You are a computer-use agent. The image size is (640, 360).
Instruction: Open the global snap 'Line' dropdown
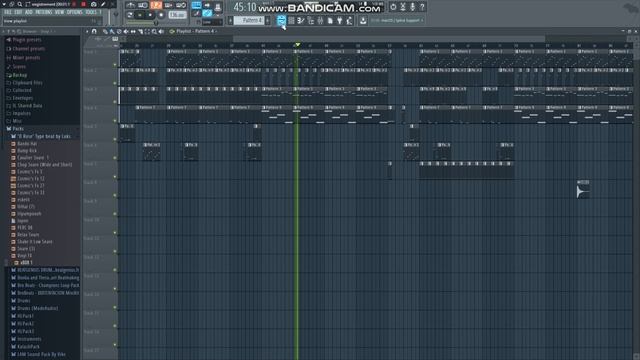point(213,22)
